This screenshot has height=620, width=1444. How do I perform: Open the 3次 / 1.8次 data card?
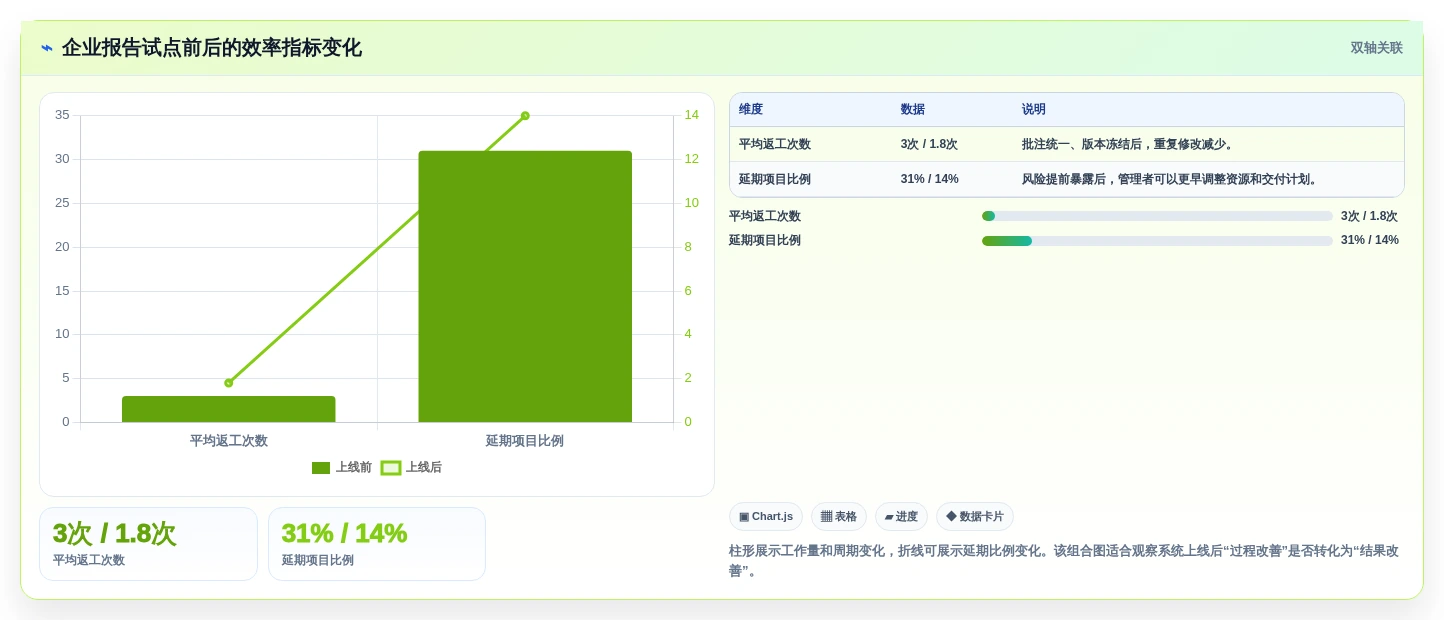(x=148, y=544)
